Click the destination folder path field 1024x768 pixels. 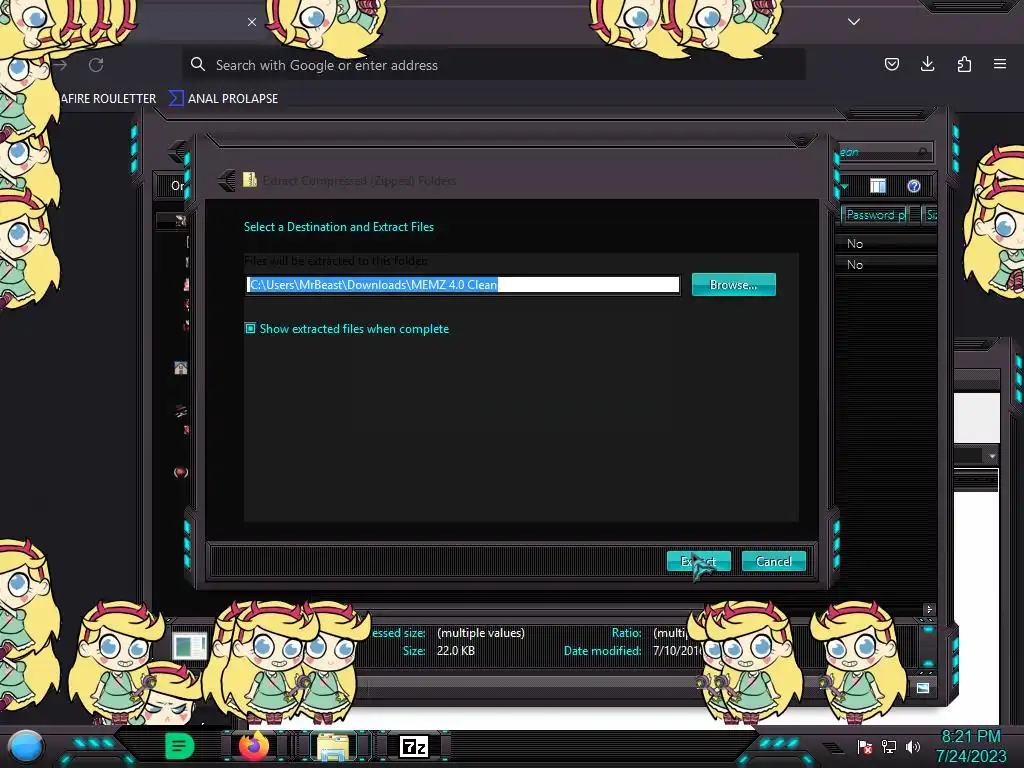(x=463, y=285)
